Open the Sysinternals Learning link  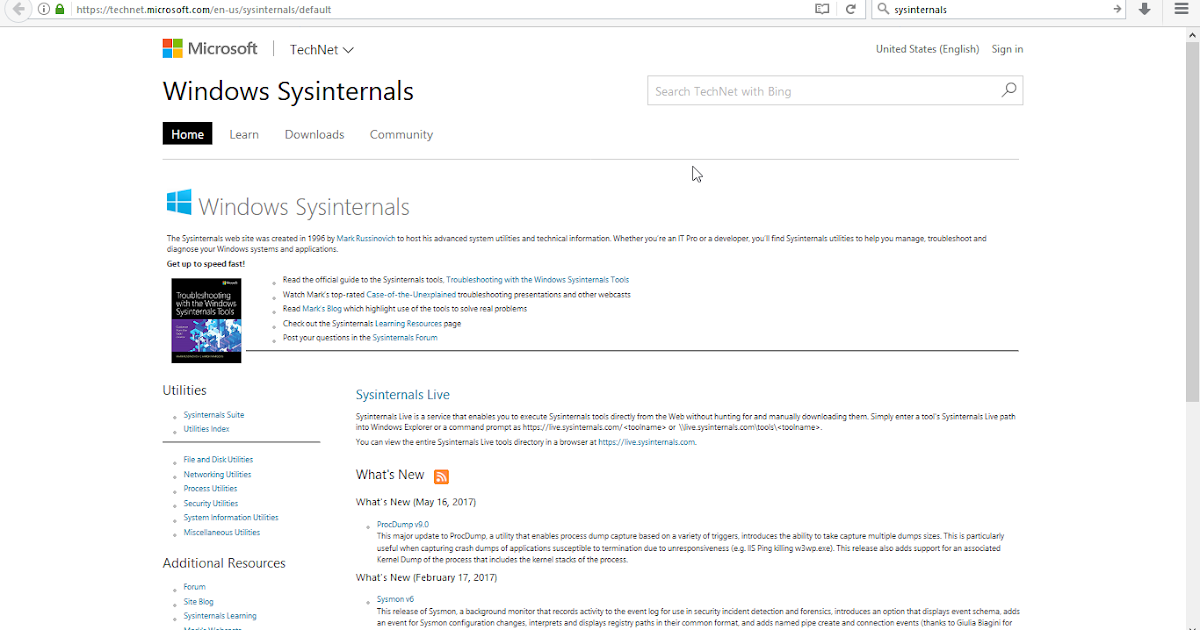220,616
